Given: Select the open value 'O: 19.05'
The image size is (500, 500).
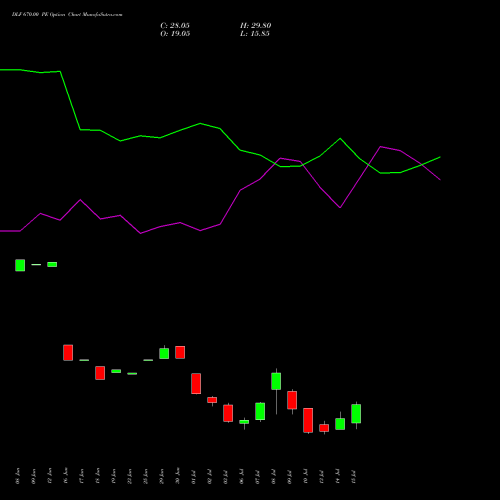Looking at the screenshot, I should point(175,34).
